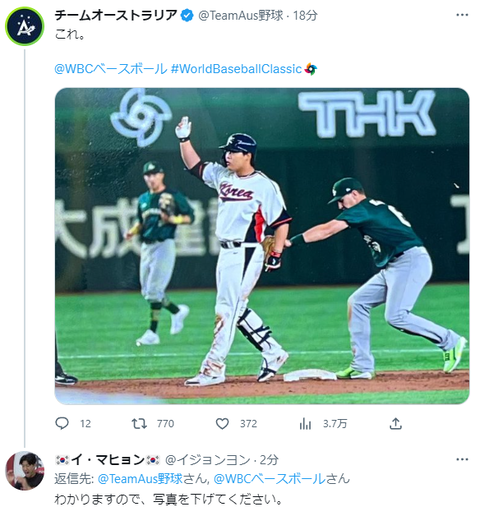This screenshot has height=516, width=480.
Task: Open the #WorldBaseballClassic hashtag
Action: pyautogui.click(x=236, y=69)
